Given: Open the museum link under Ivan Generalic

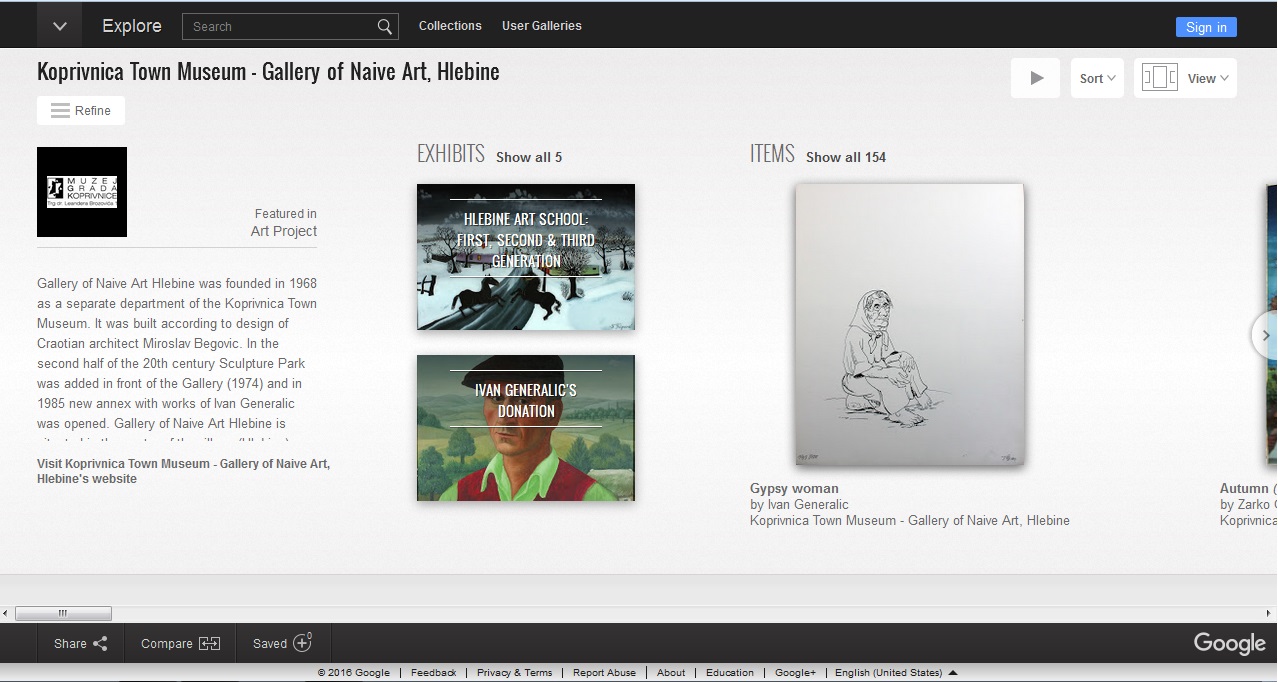Looking at the screenshot, I should 910,520.
